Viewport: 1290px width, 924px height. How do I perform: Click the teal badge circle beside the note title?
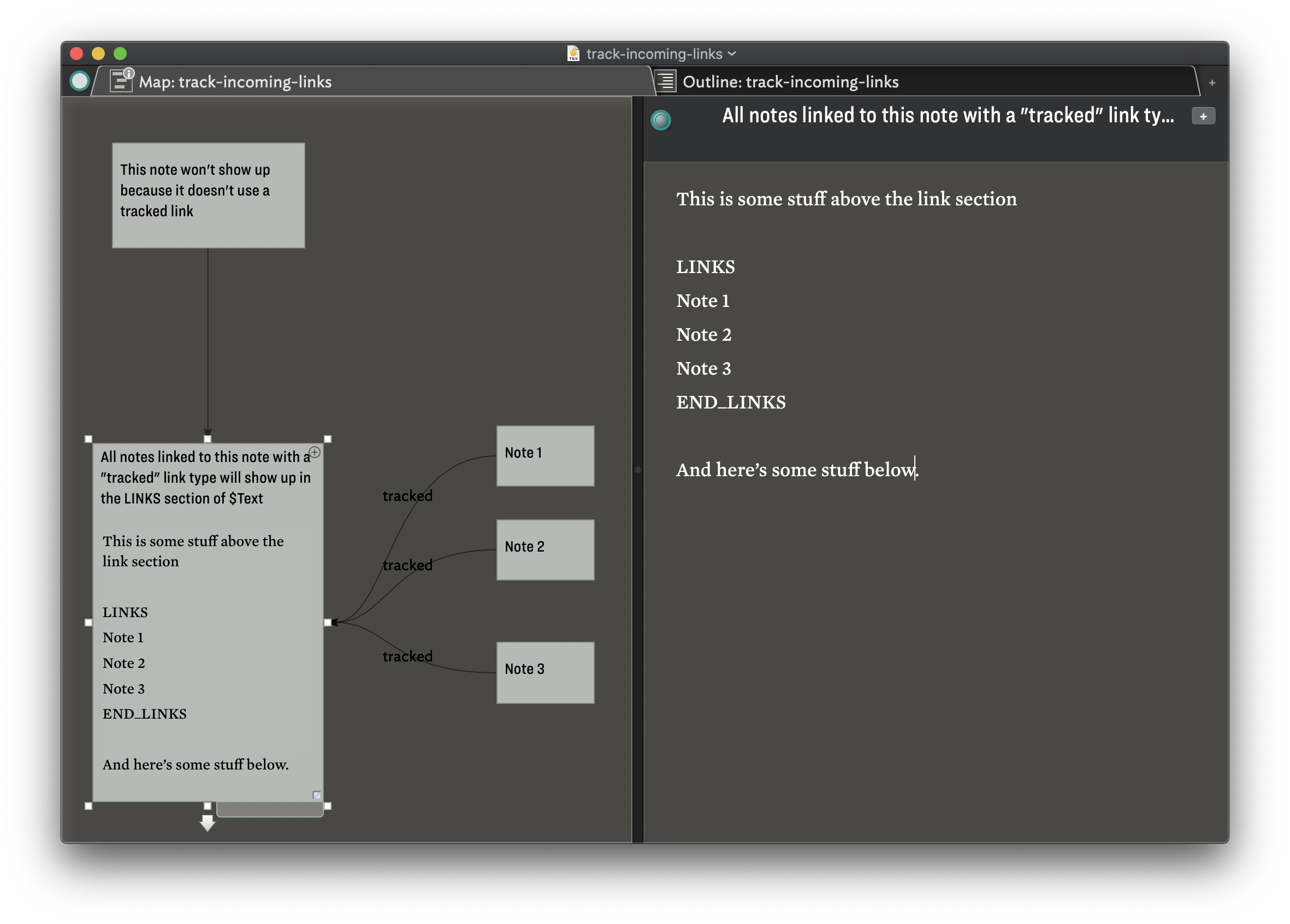tap(660, 120)
